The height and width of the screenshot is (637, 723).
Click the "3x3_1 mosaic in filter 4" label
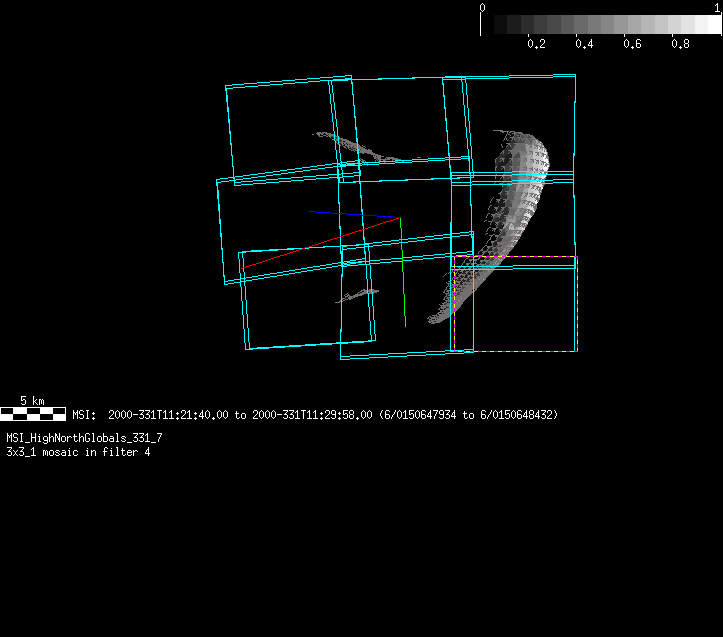pos(78,452)
